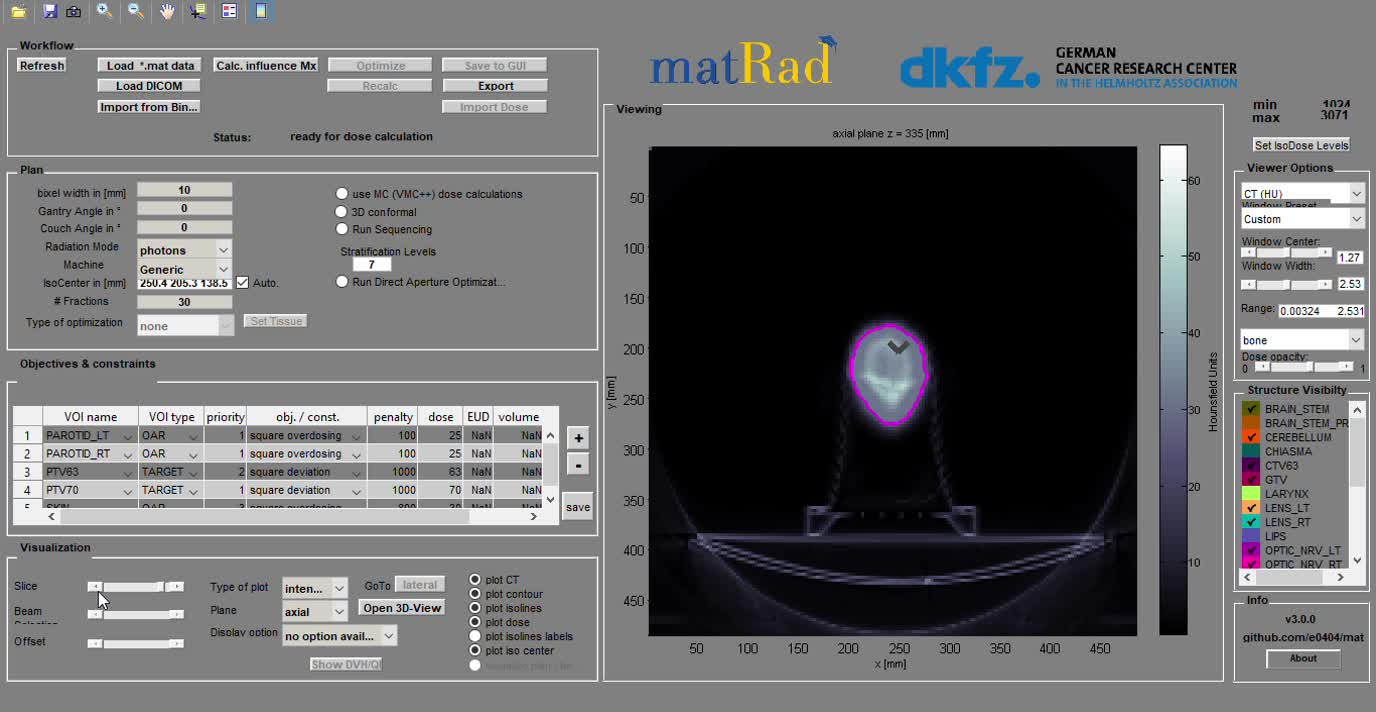Click Load *.mat data
Image resolution: width=1376 pixels, height=712 pixels.
(x=150, y=66)
